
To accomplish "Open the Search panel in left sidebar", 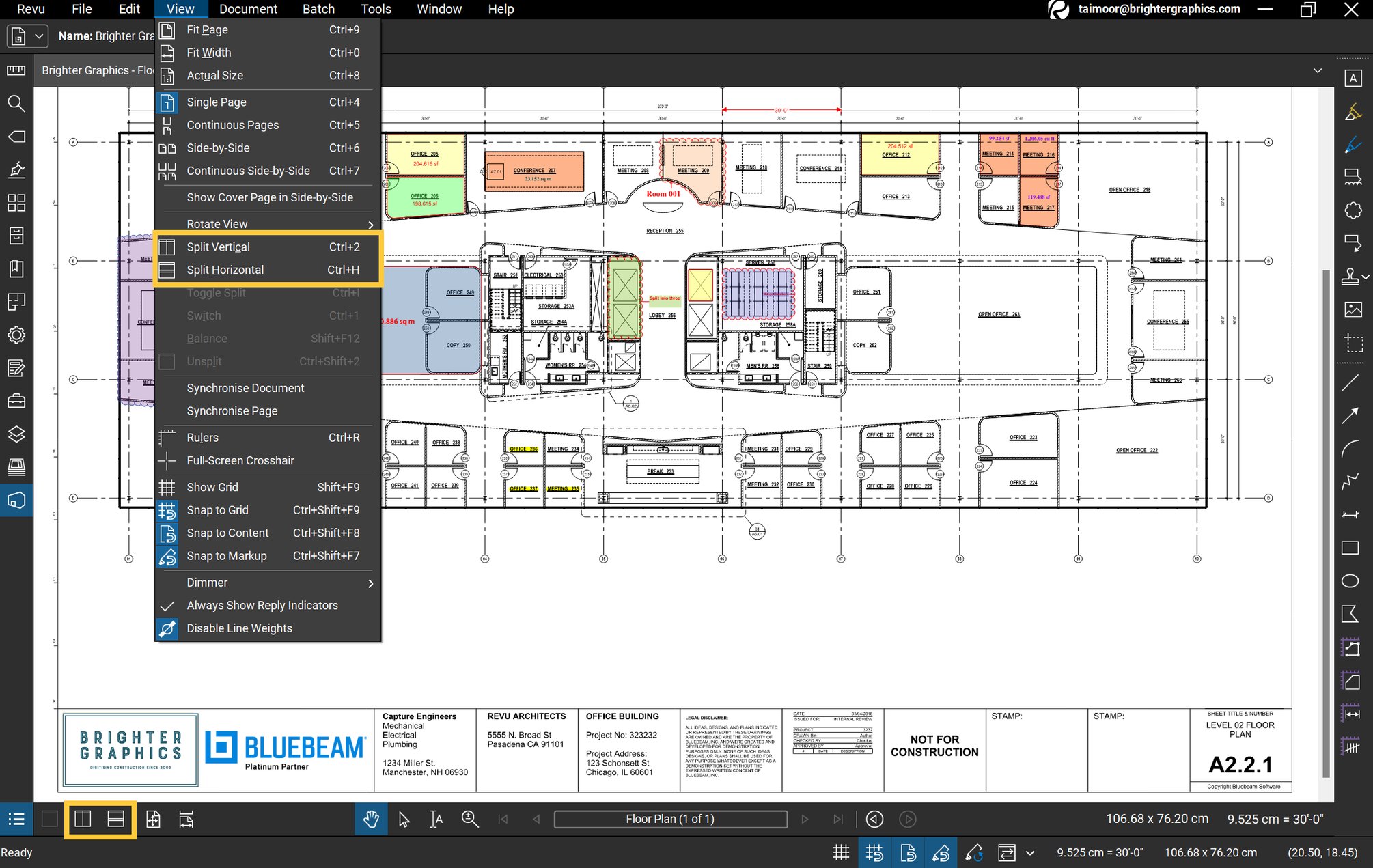I will (x=17, y=104).
